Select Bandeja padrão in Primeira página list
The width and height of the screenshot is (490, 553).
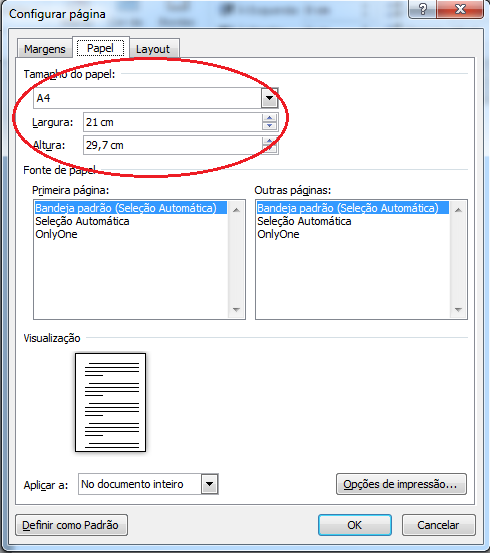click(x=130, y=208)
